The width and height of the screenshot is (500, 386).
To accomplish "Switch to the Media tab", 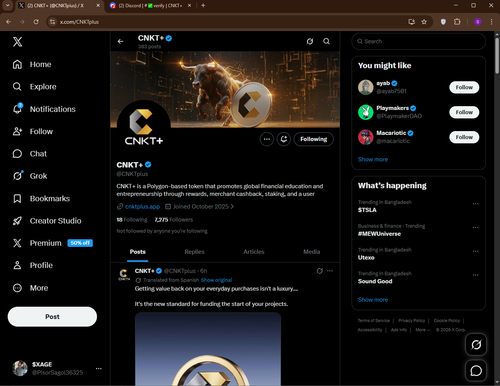I will 312,252.
